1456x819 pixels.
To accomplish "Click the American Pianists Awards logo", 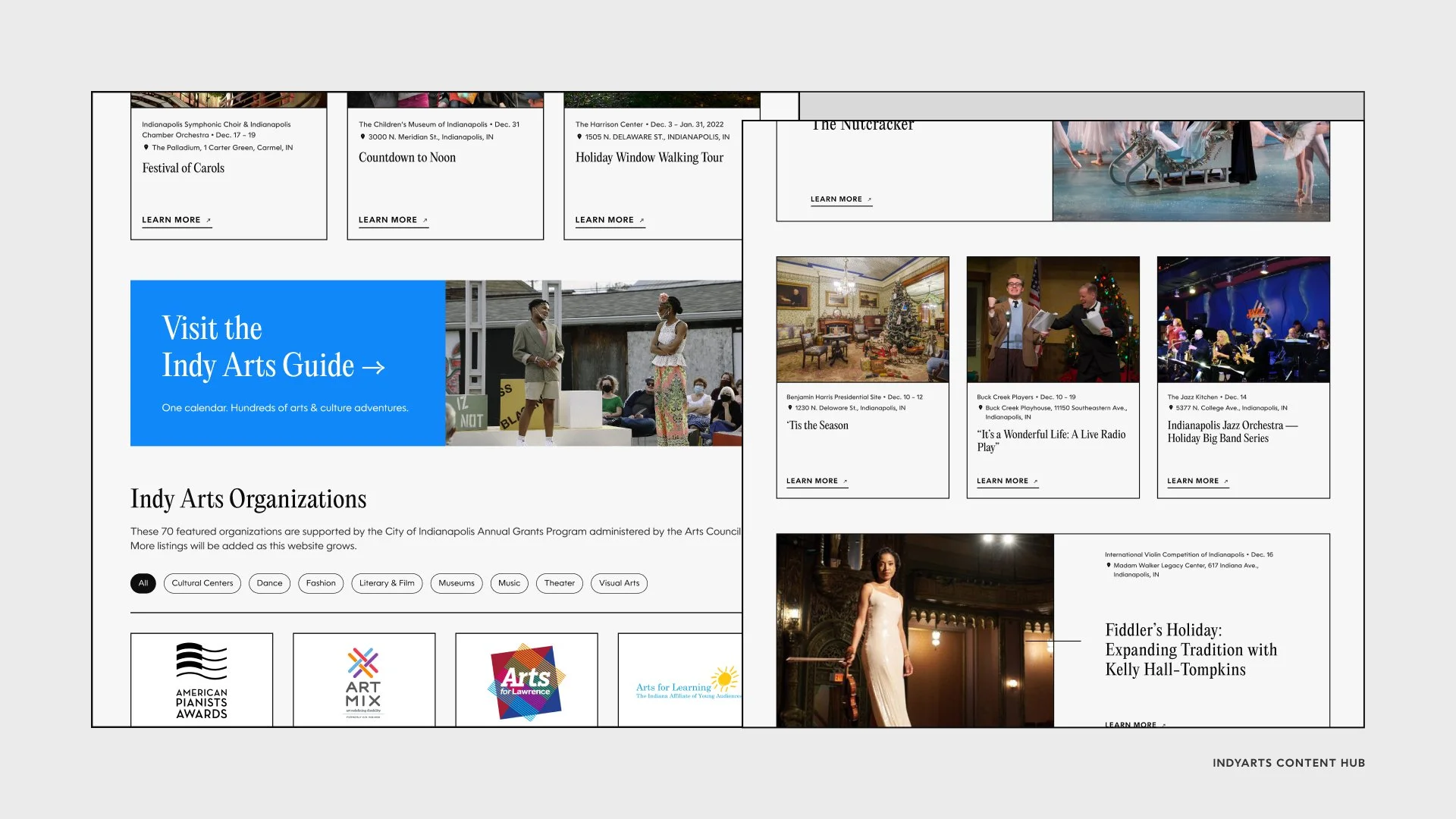I will (201, 680).
